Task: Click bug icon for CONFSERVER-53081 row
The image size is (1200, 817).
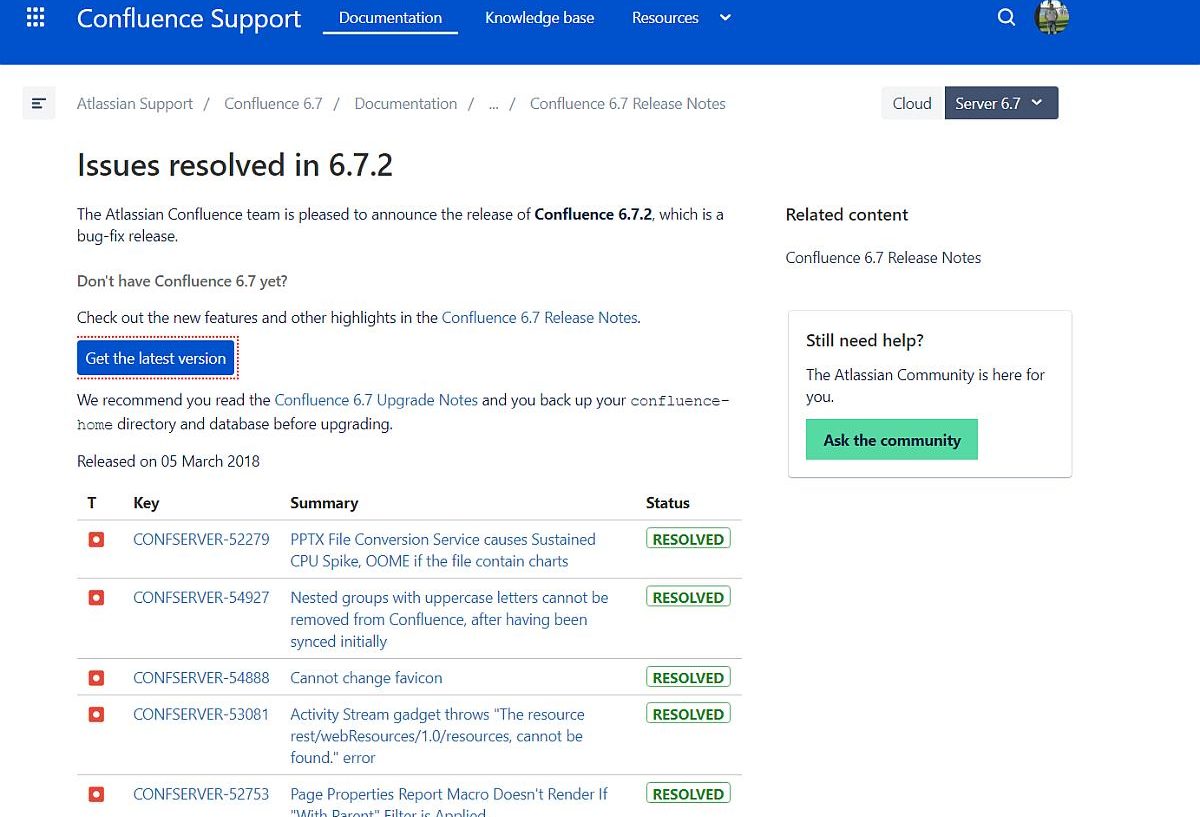Action: point(96,714)
